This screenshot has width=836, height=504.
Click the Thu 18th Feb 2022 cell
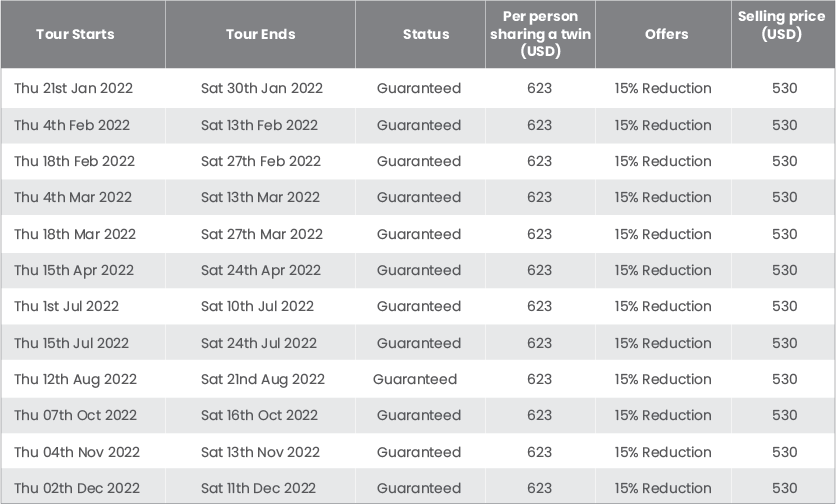[x=75, y=161]
